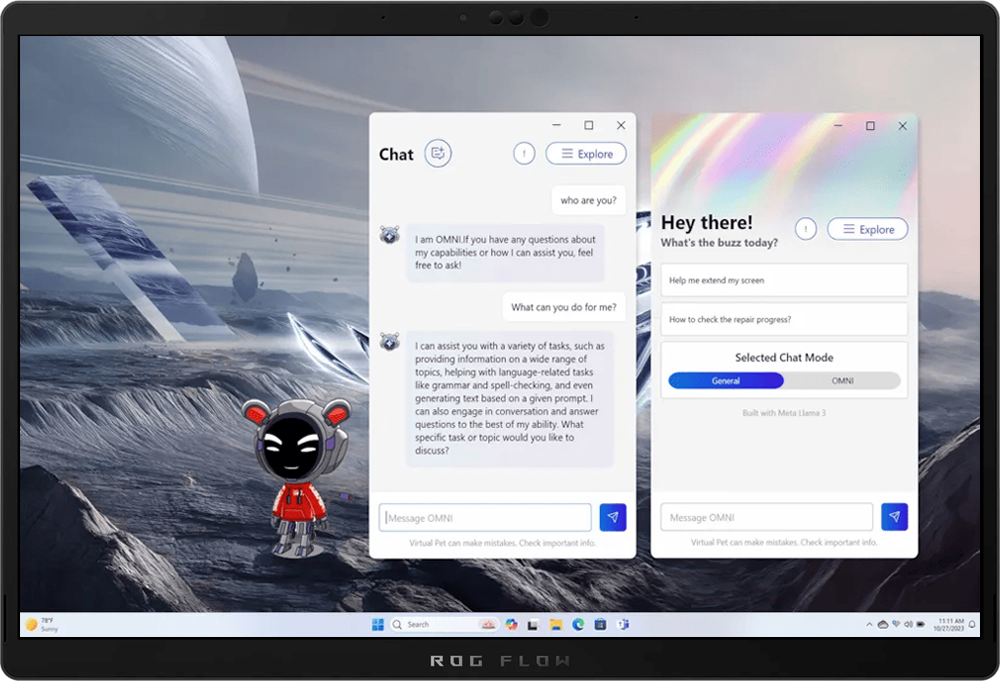Minimize the Chat window
The height and width of the screenshot is (682, 1000).
[556, 125]
